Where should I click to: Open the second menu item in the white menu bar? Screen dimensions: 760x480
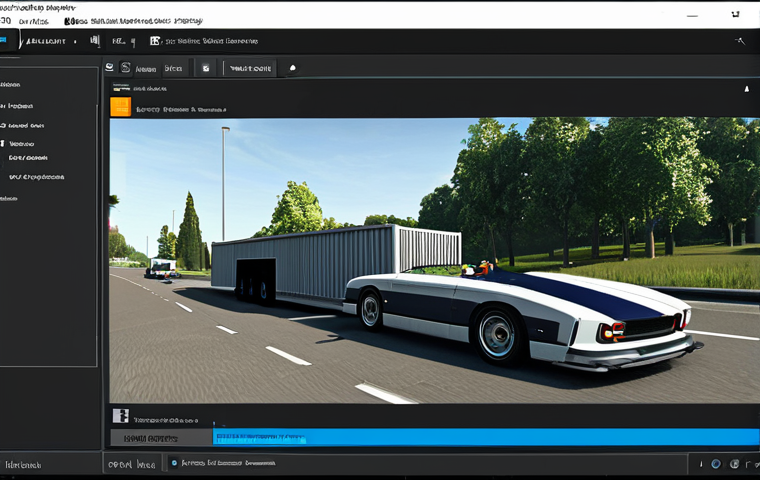[x=33, y=21]
